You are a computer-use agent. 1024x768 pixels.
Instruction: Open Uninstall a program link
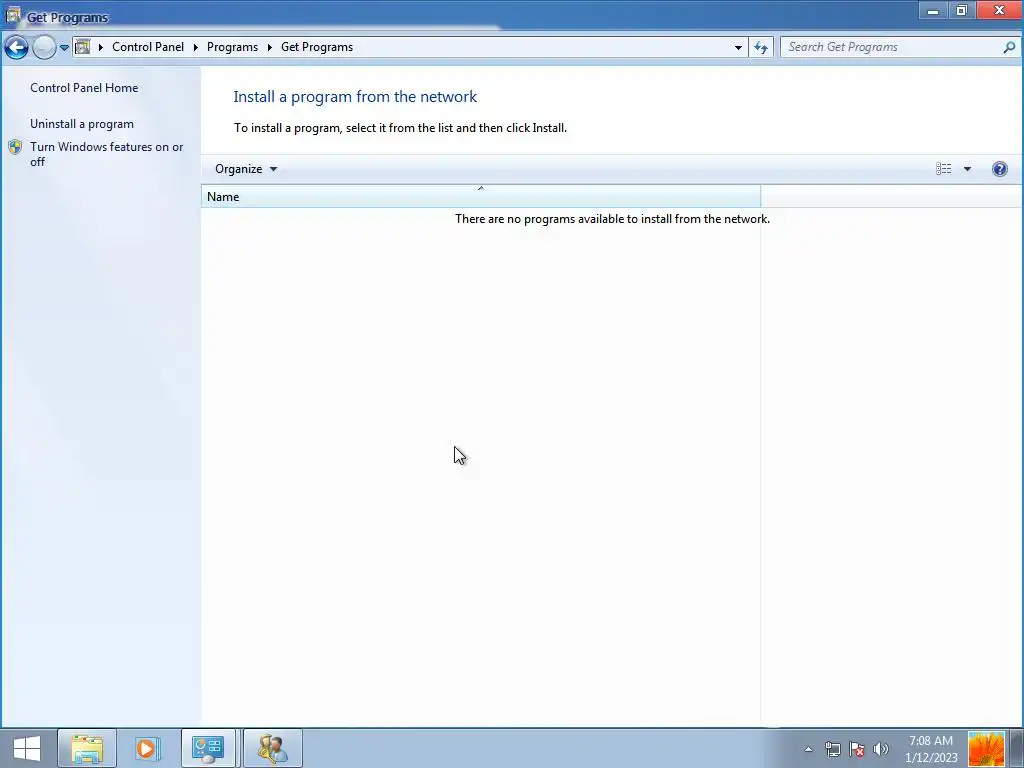82,123
